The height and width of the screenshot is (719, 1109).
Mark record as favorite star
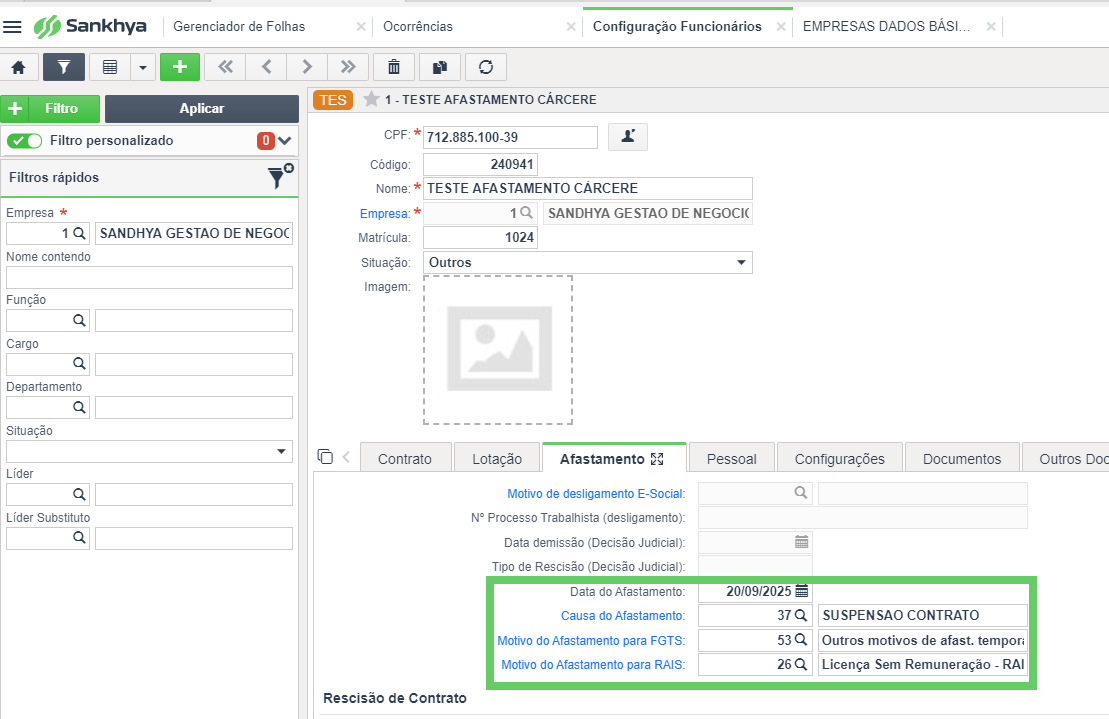pos(371,99)
